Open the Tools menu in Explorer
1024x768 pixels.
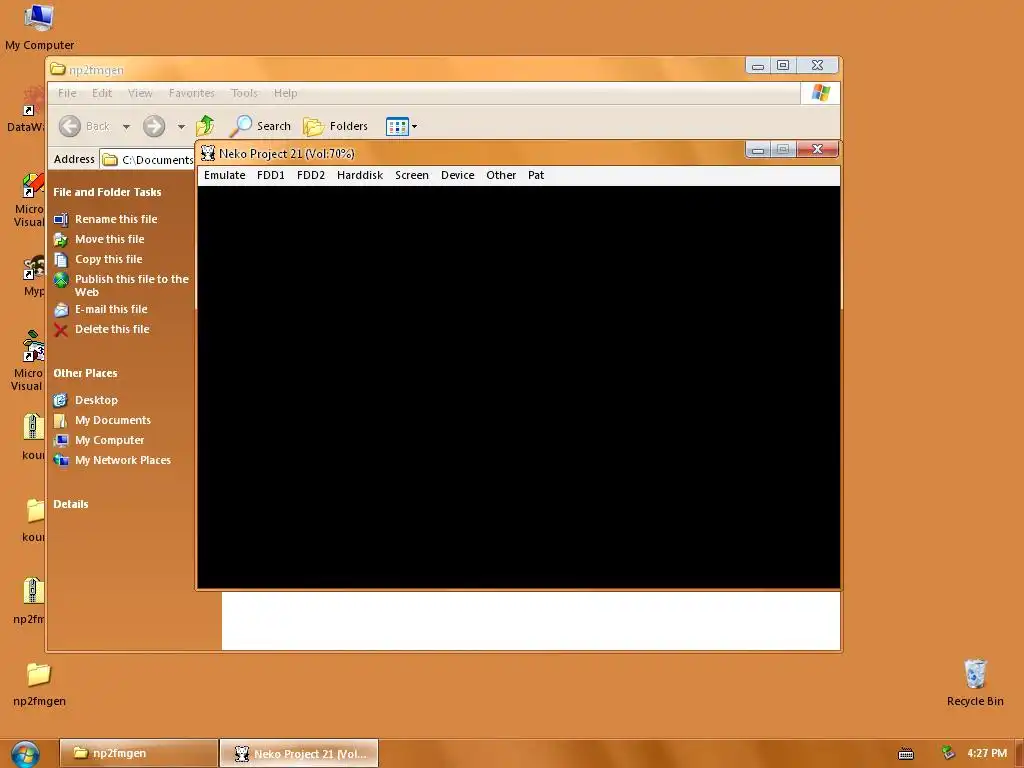coord(244,93)
